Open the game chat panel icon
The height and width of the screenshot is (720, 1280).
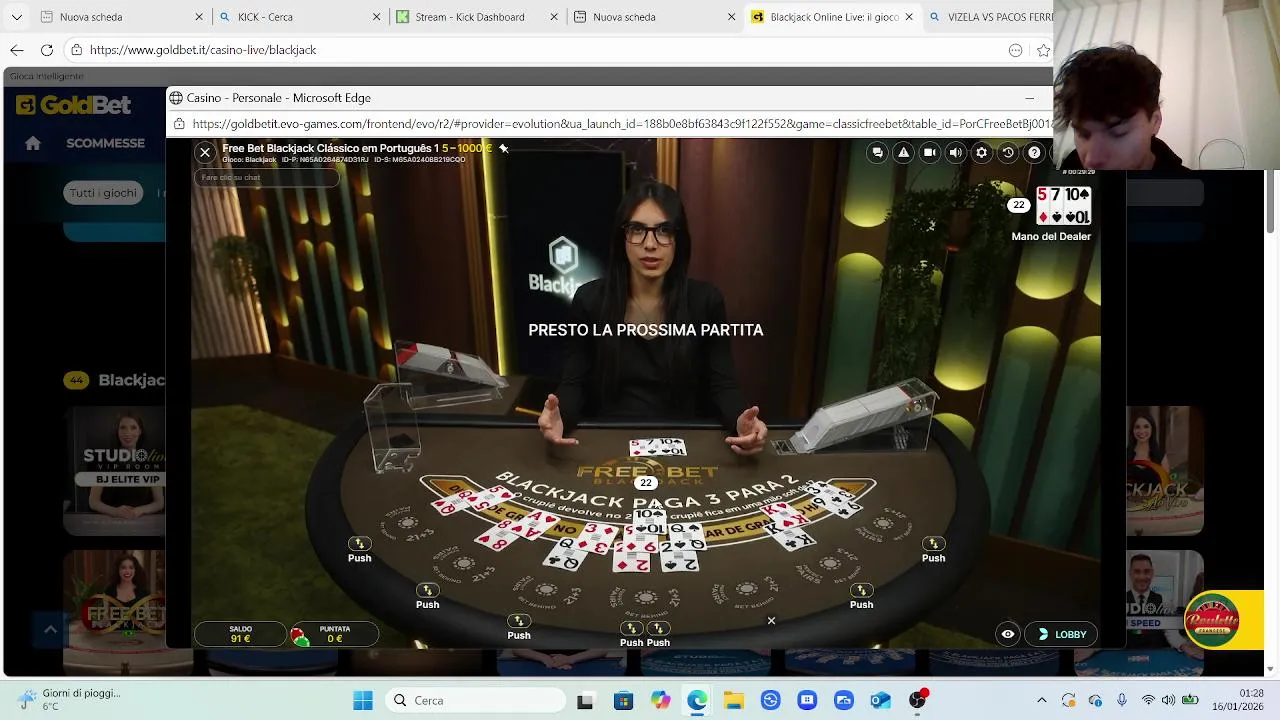click(877, 152)
